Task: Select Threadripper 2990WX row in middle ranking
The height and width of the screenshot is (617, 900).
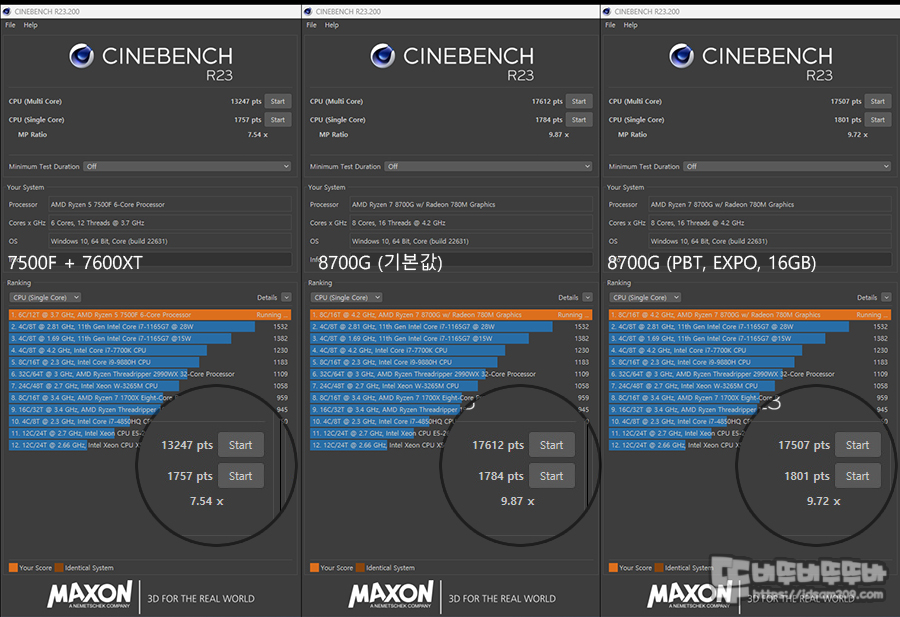Action: pos(451,374)
